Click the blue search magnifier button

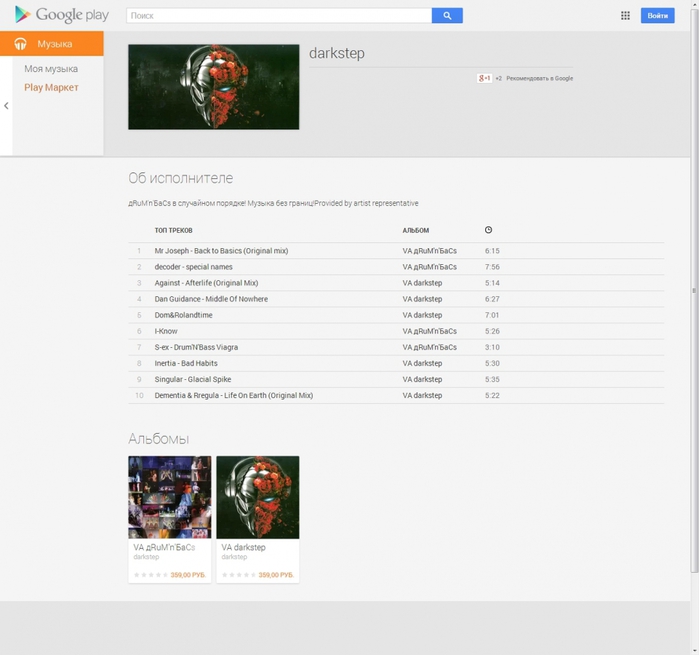(x=447, y=16)
